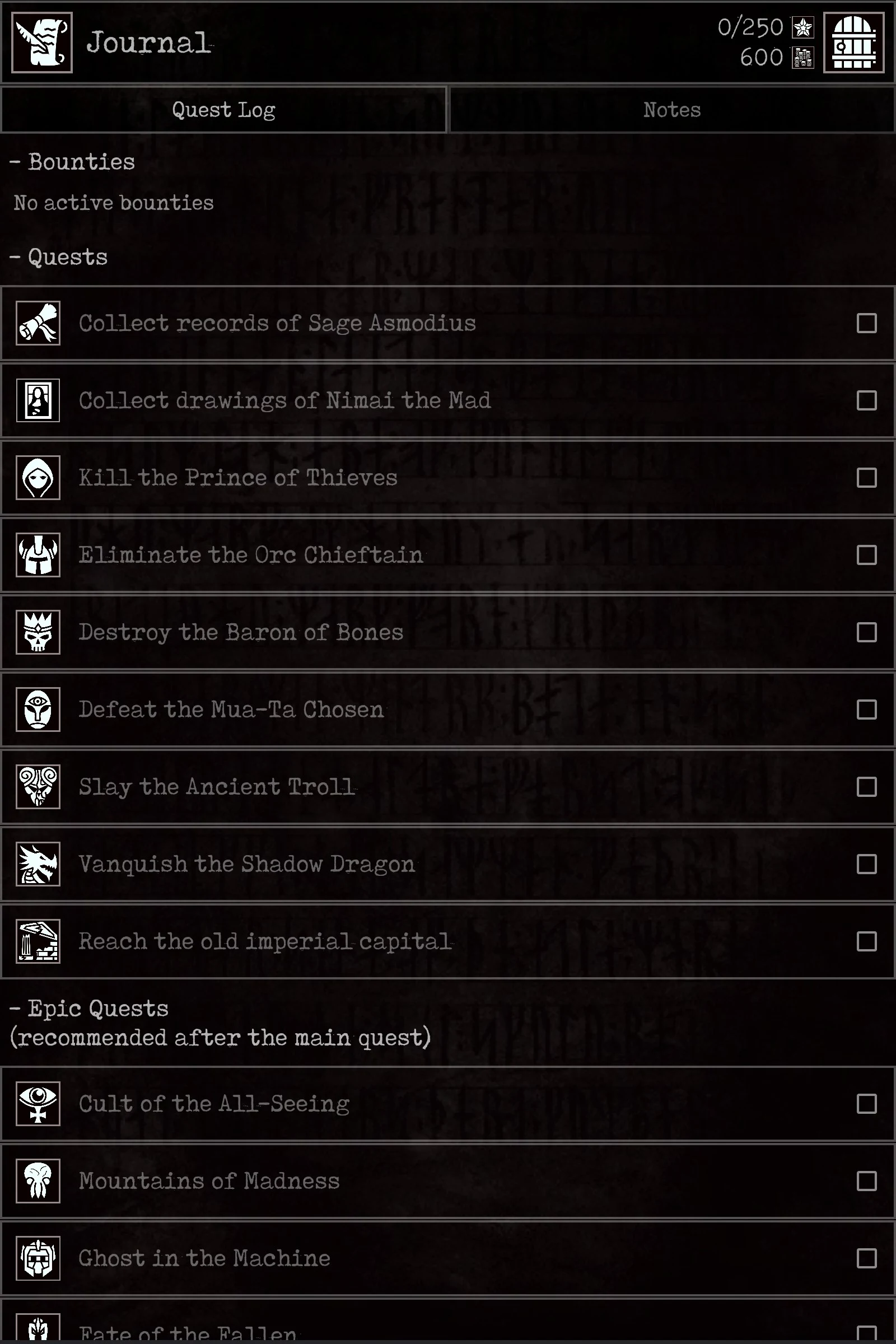Select the Quest Log tab
Image resolution: width=896 pixels, height=1344 pixels.
223,110
